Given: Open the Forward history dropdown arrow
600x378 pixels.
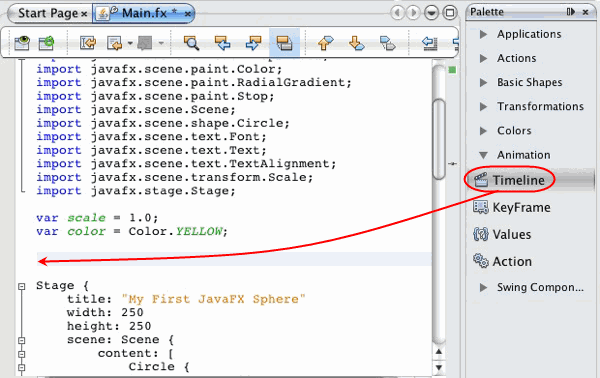Looking at the screenshot, I should click(x=161, y=43).
